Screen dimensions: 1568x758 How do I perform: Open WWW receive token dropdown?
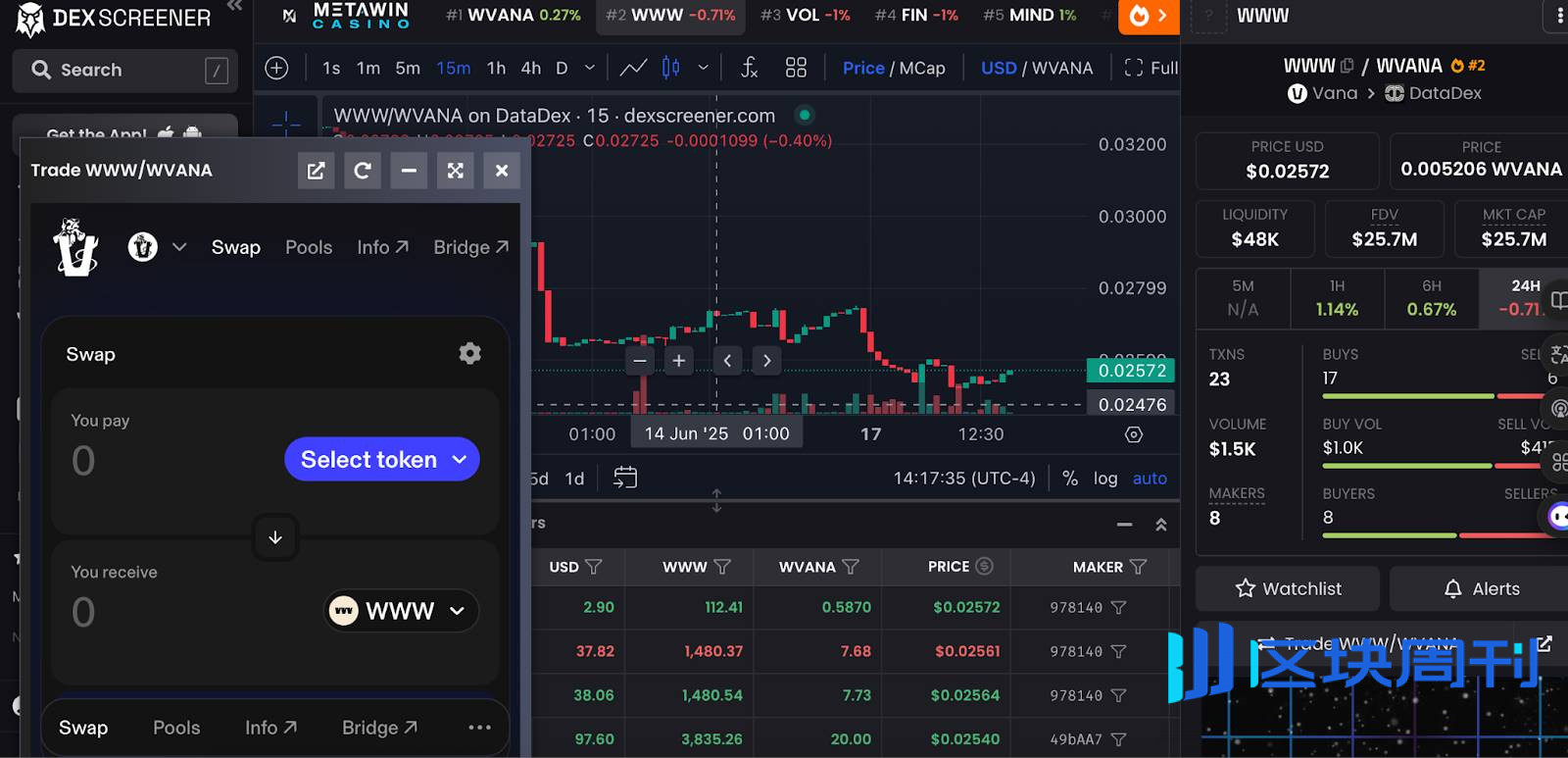[402, 611]
